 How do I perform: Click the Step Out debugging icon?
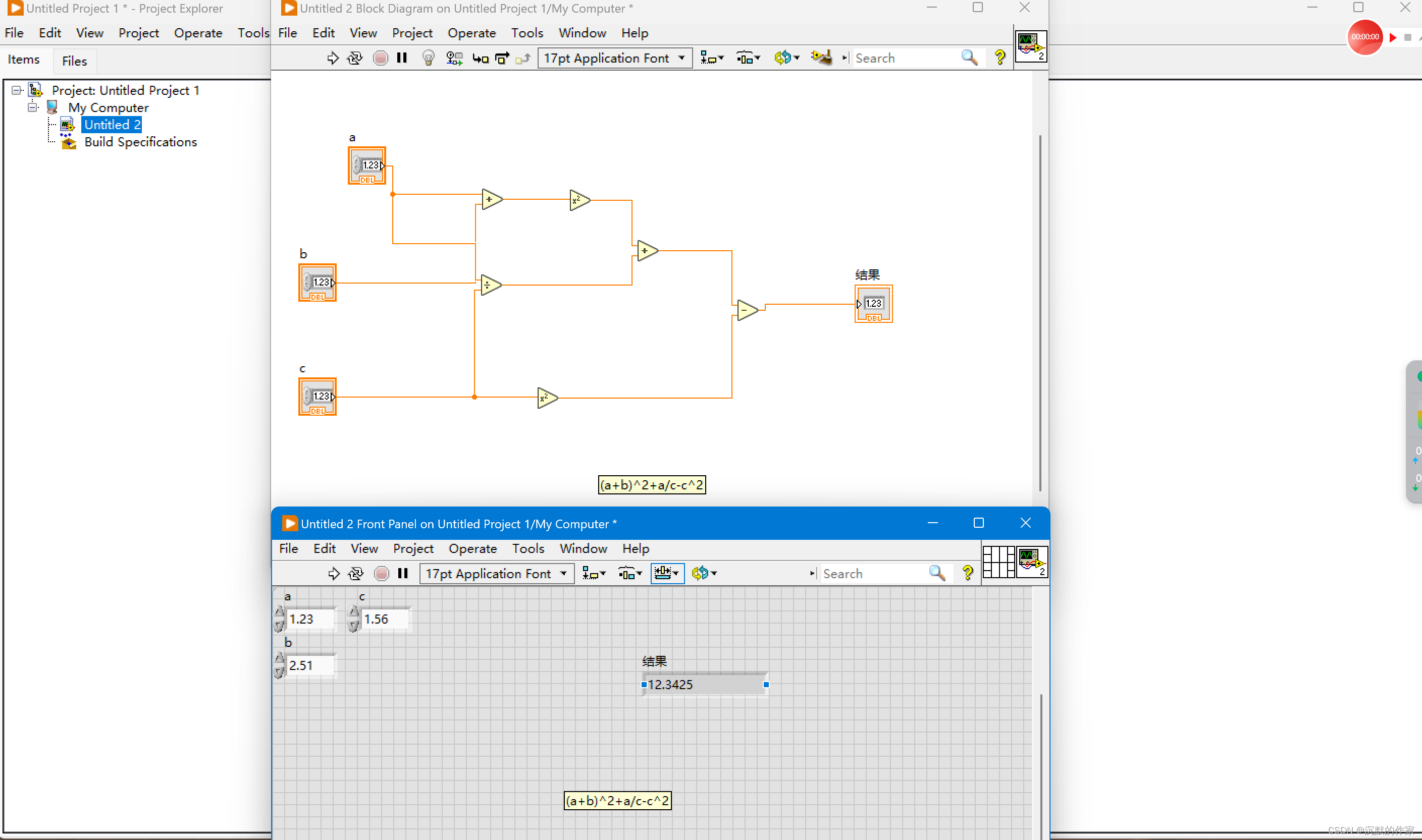point(523,57)
